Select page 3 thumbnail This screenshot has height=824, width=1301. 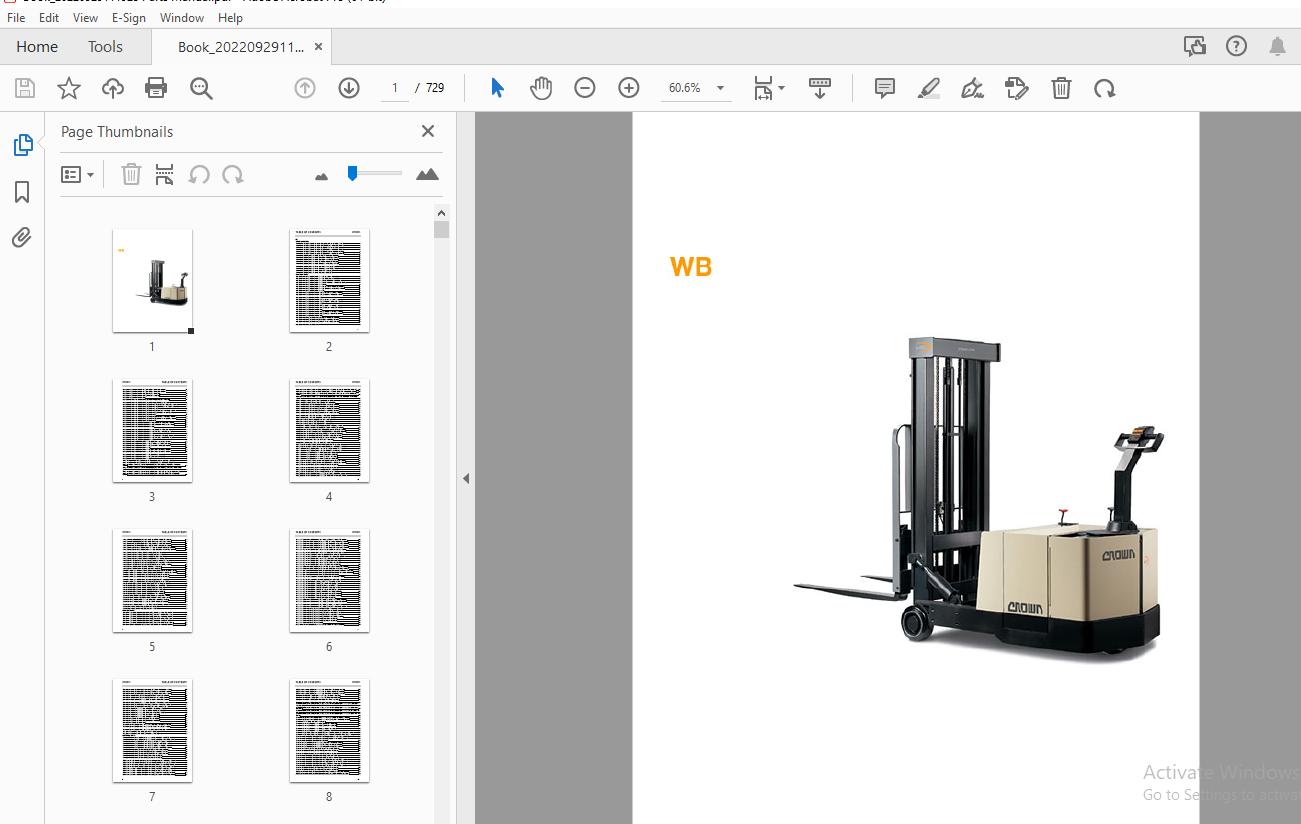click(152, 431)
